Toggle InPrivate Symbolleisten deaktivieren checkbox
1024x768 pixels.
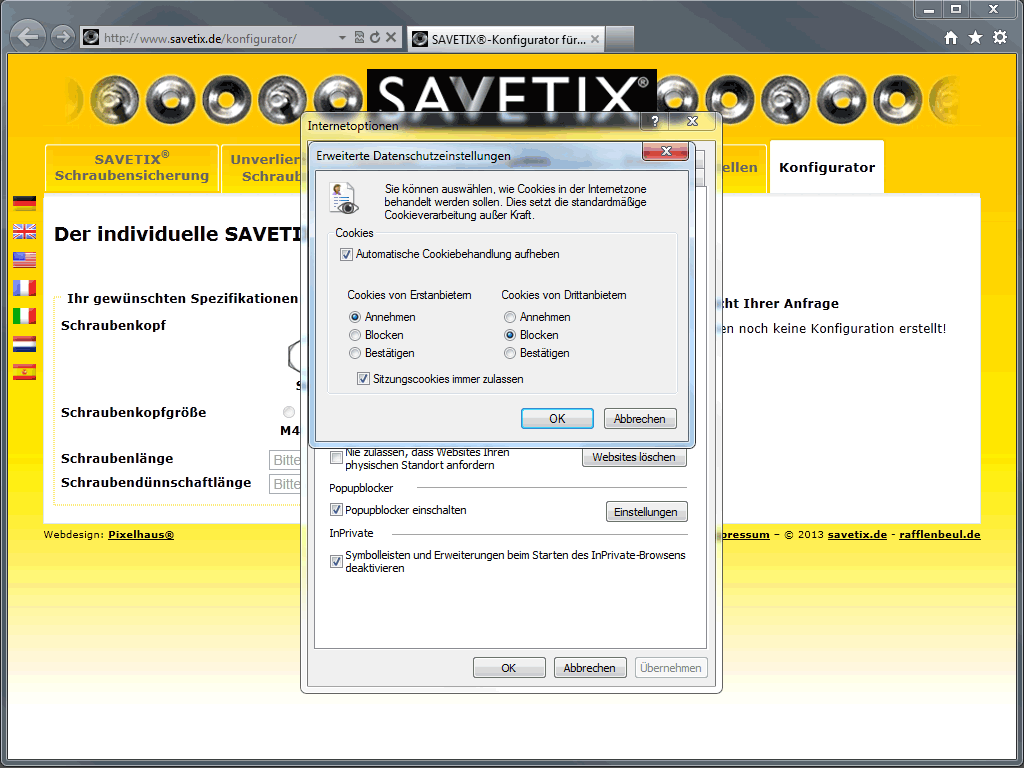(x=336, y=561)
